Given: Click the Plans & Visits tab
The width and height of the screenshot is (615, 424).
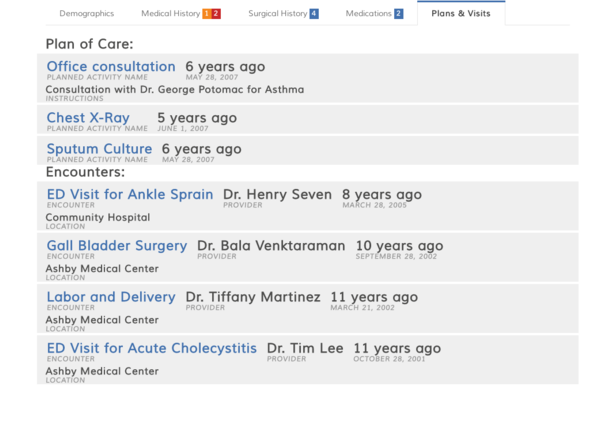Looking at the screenshot, I should pyautogui.click(x=461, y=13).
